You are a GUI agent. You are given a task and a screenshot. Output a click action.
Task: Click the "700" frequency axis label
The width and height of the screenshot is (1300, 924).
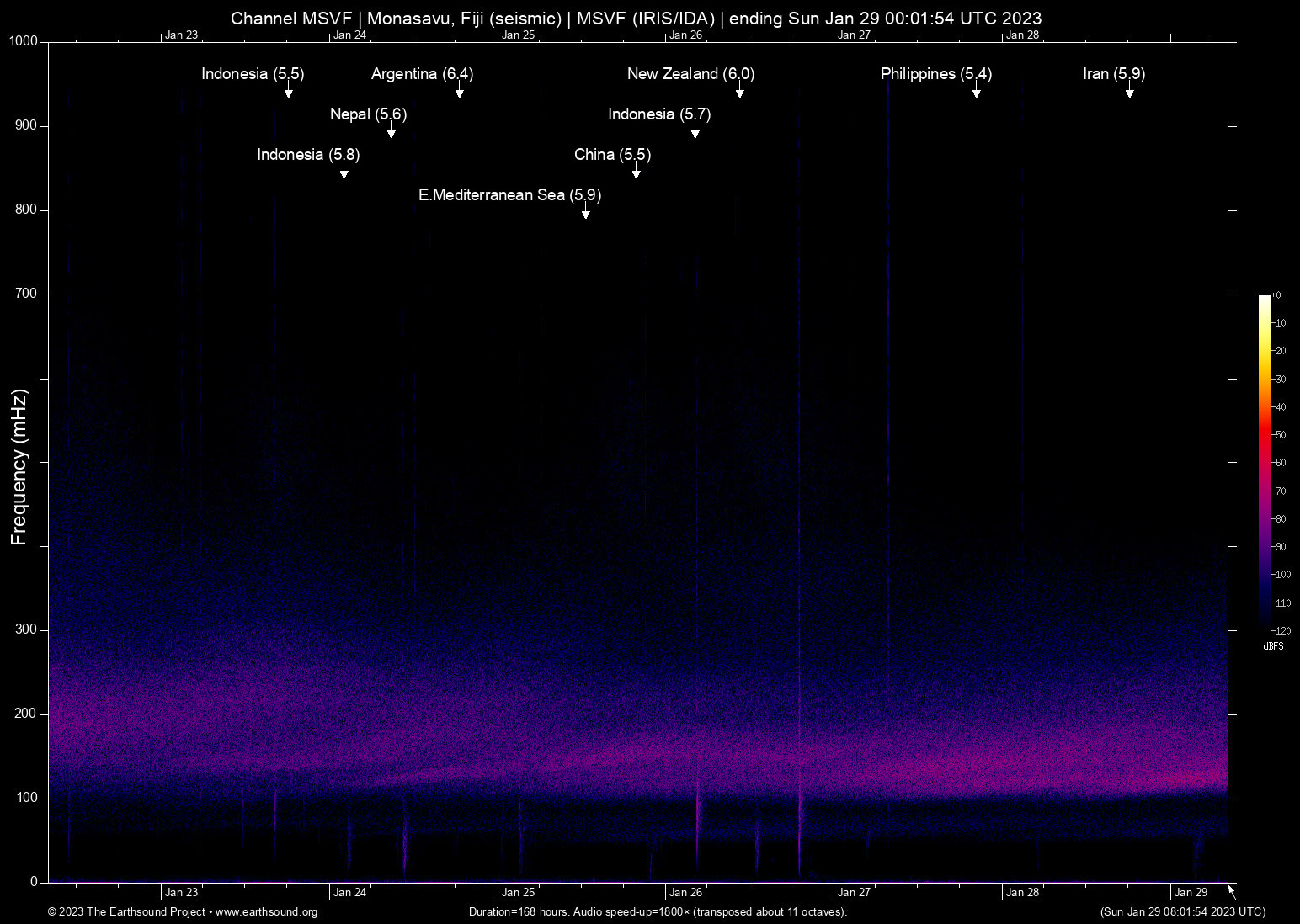(27, 294)
